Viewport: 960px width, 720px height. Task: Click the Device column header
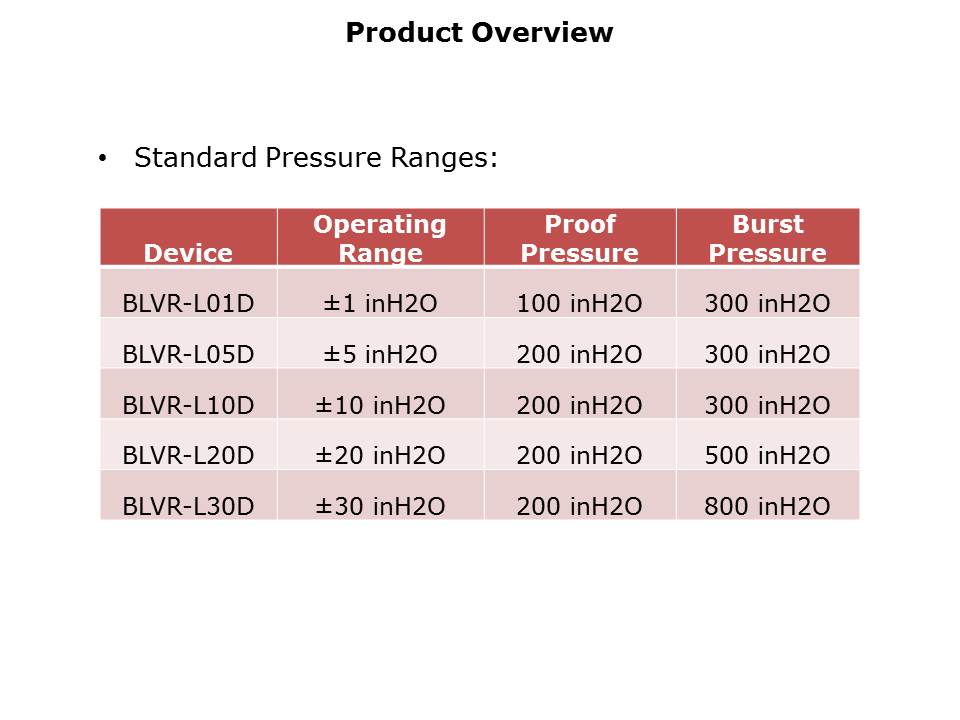[188, 253]
